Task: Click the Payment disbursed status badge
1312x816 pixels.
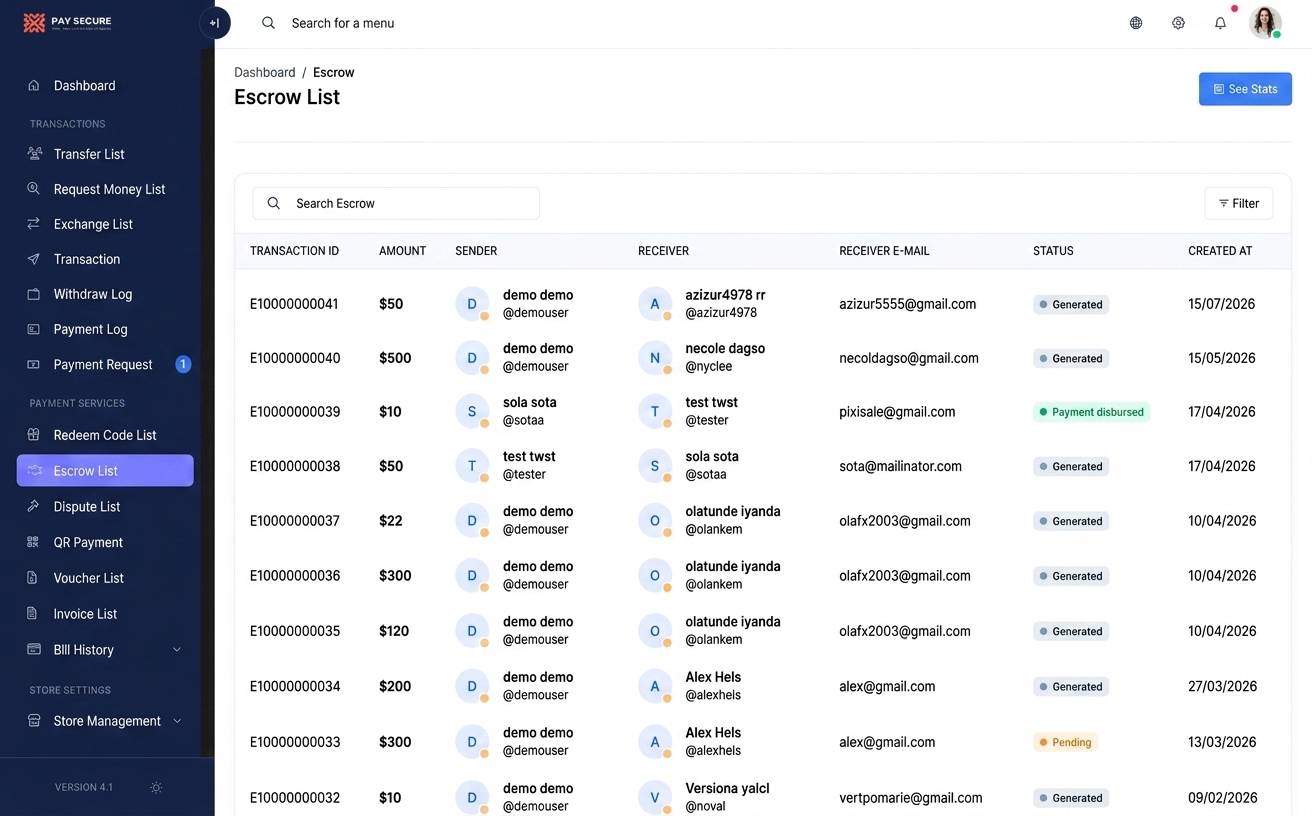Action: pyautogui.click(x=1091, y=412)
